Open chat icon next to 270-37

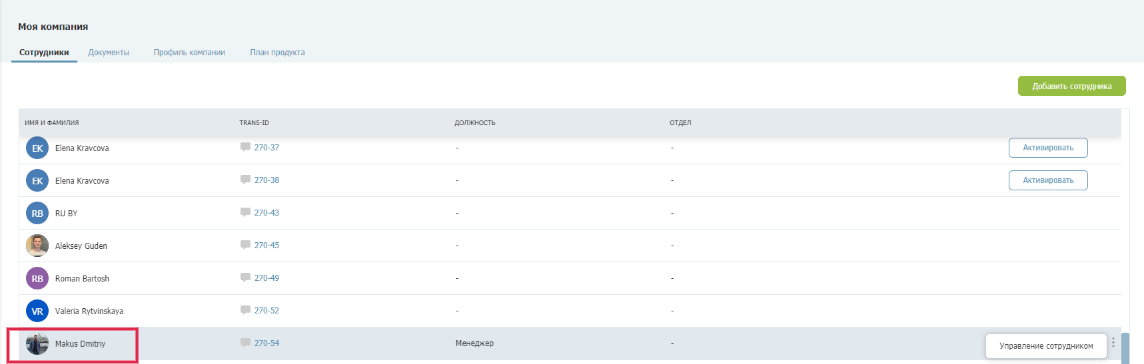(245, 147)
